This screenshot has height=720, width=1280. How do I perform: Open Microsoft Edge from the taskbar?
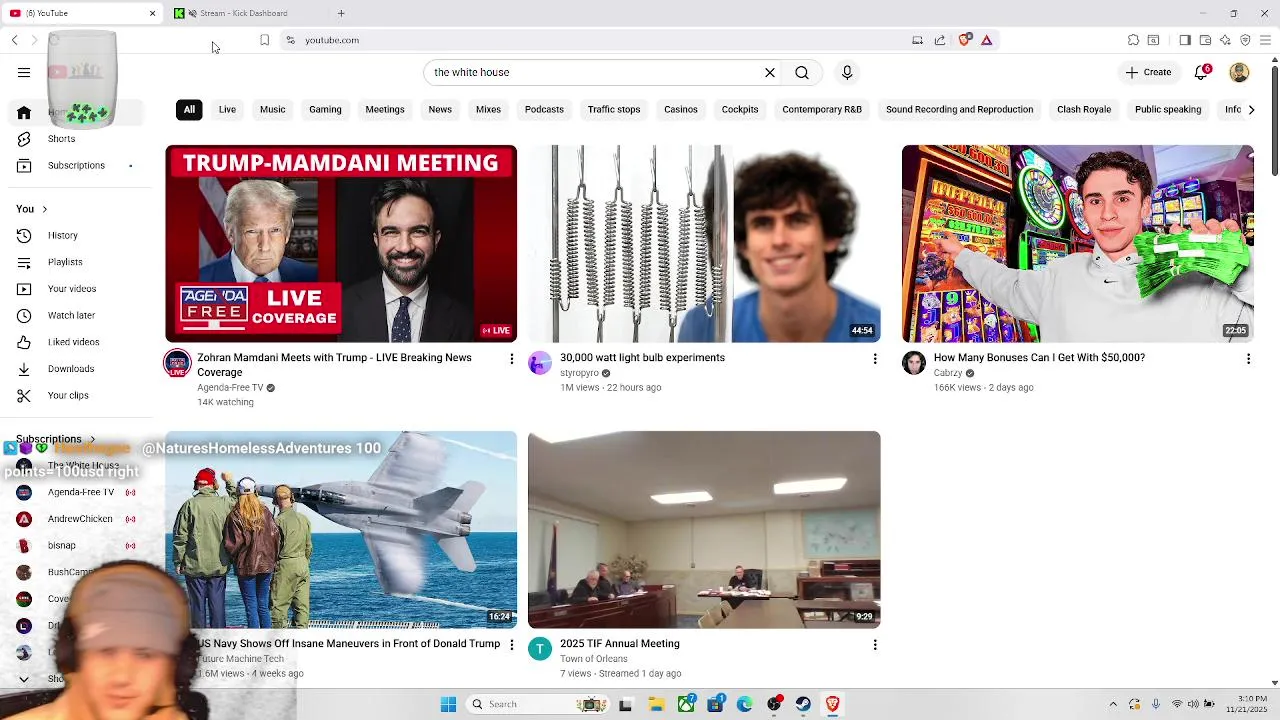744,704
